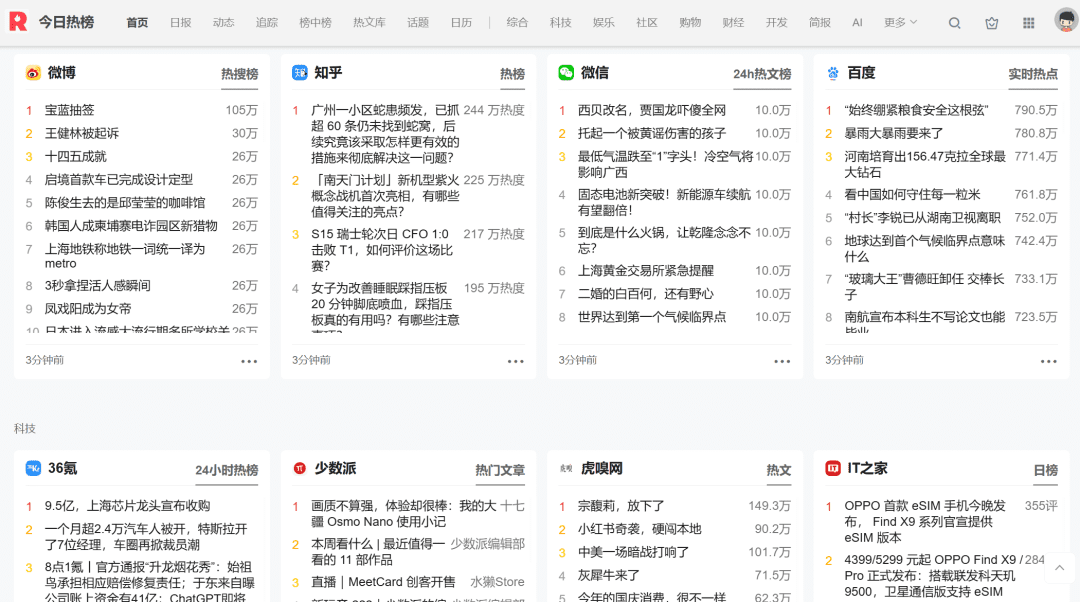Open search with the magnifier icon
The height and width of the screenshot is (602, 1080).
point(954,23)
